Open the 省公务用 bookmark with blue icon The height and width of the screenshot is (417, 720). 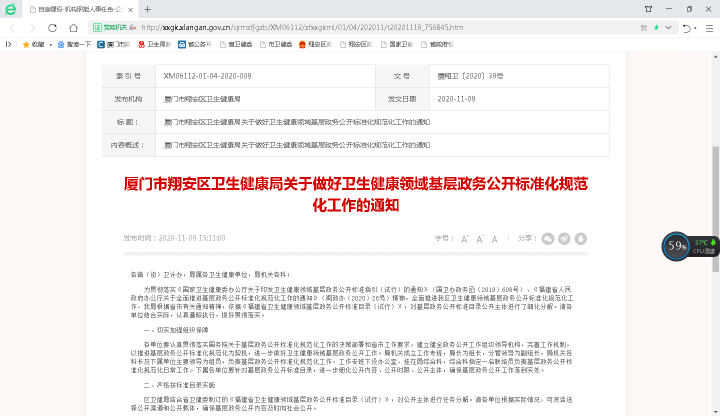(x=195, y=45)
